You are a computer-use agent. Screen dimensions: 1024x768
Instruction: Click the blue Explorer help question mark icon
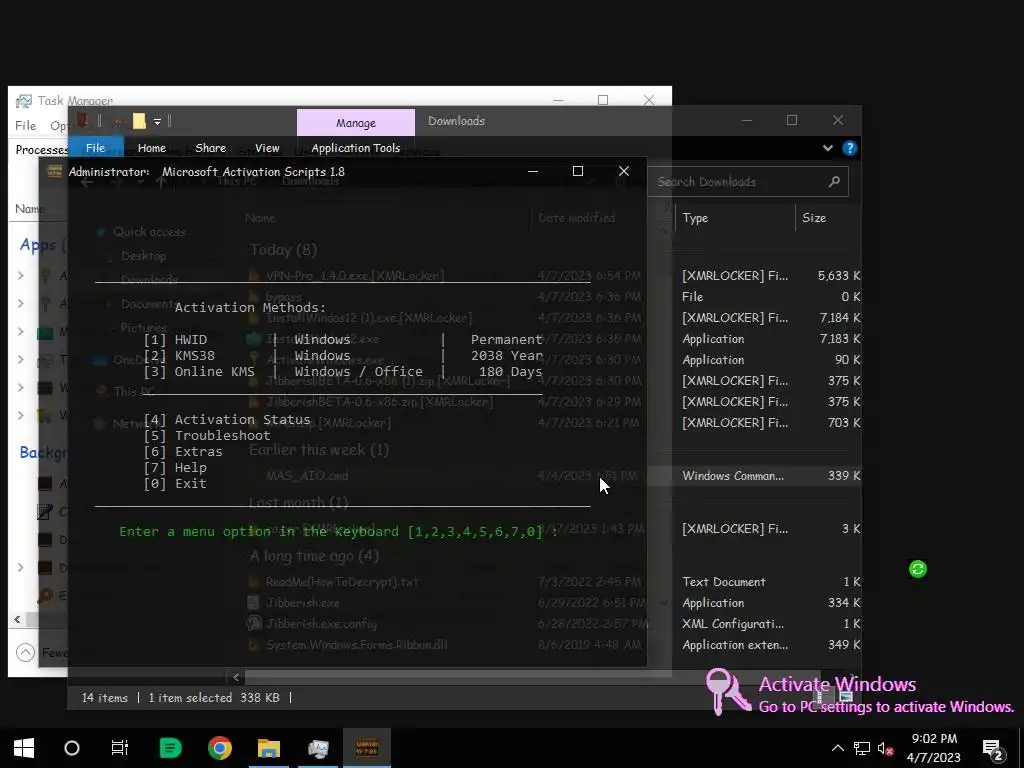tap(849, 148)
